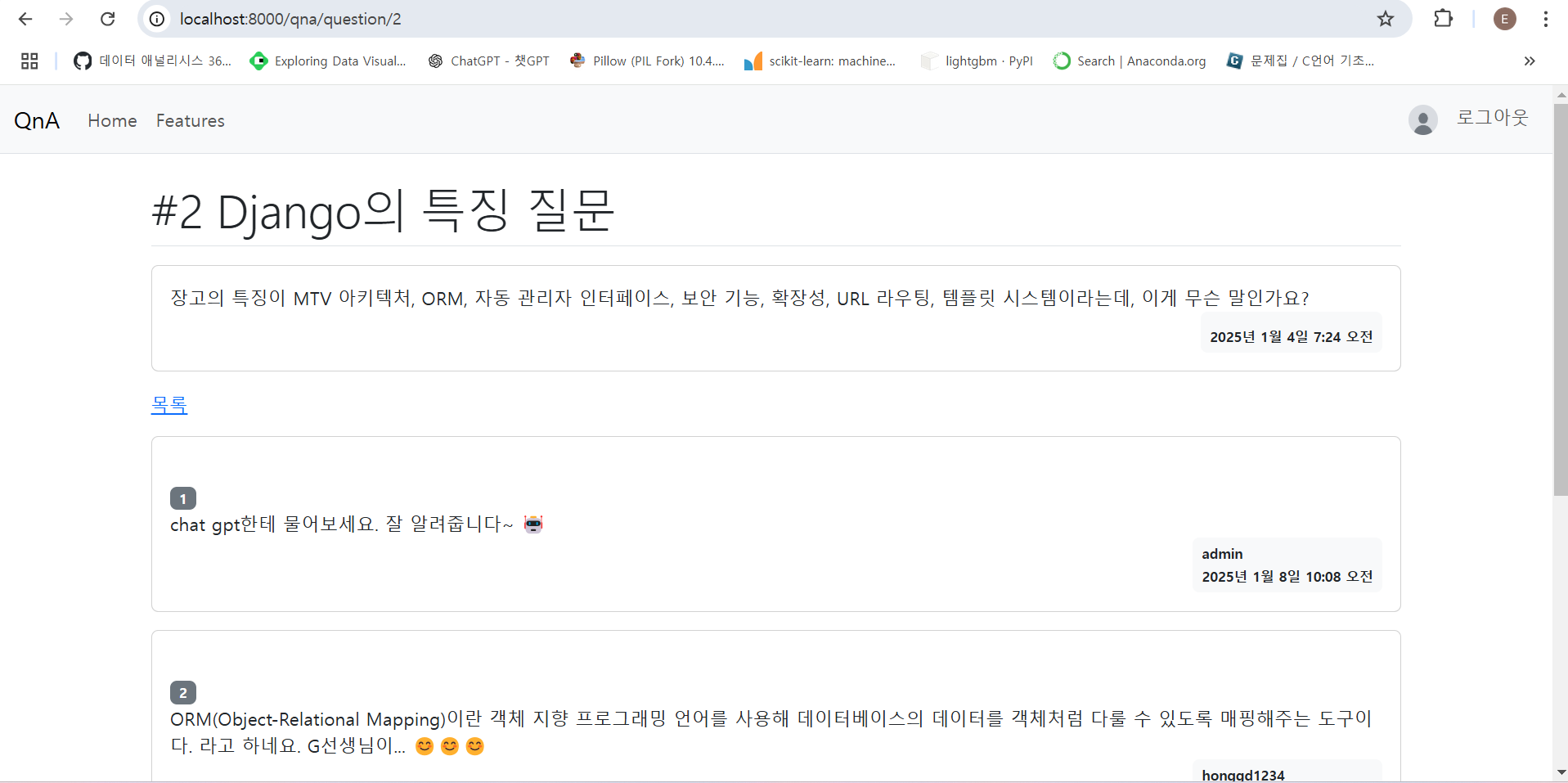
Task: Click the browser forward arrow
Action: click(66, 19)
